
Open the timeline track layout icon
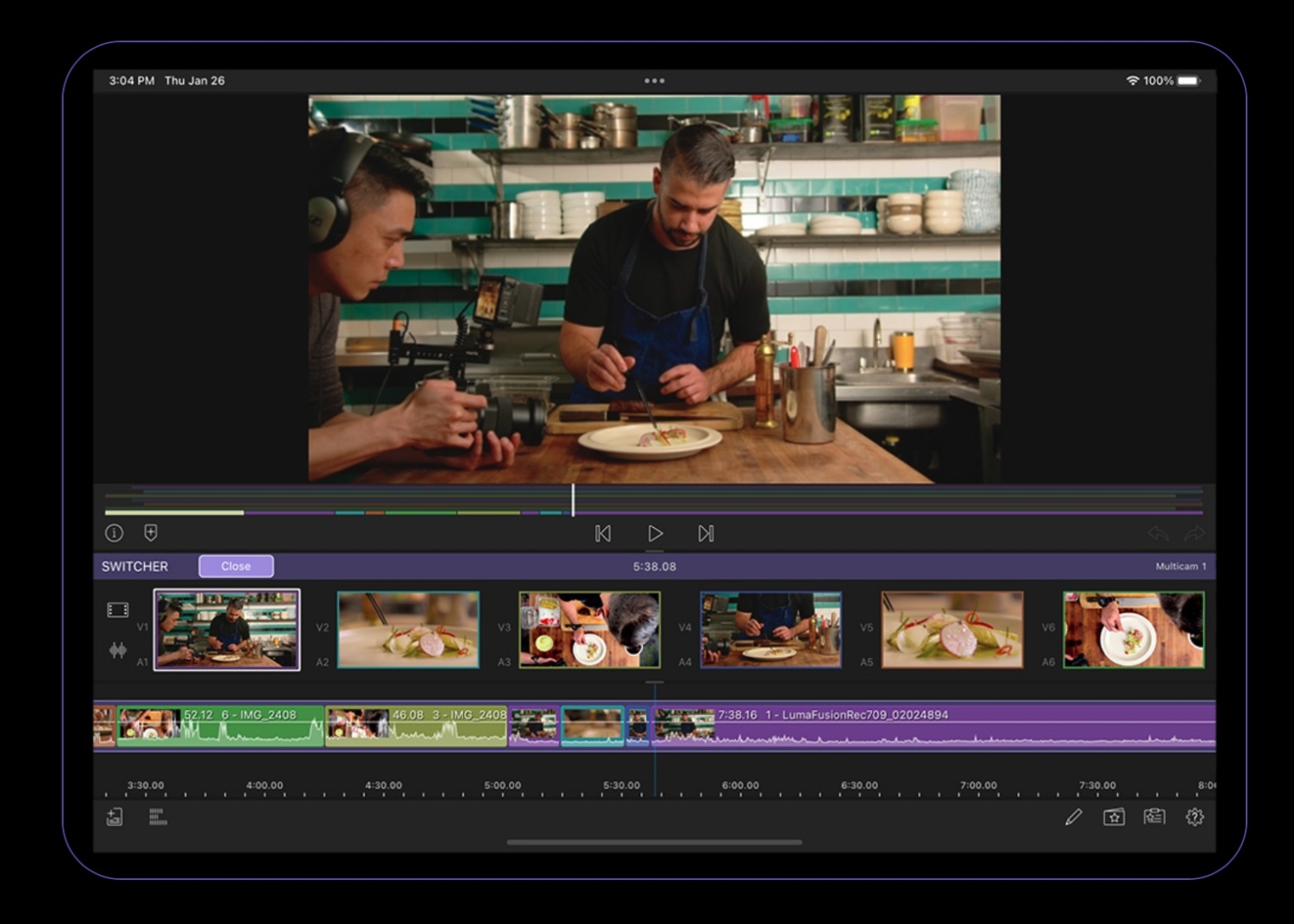pyautogui.click(x=158, y=817)
